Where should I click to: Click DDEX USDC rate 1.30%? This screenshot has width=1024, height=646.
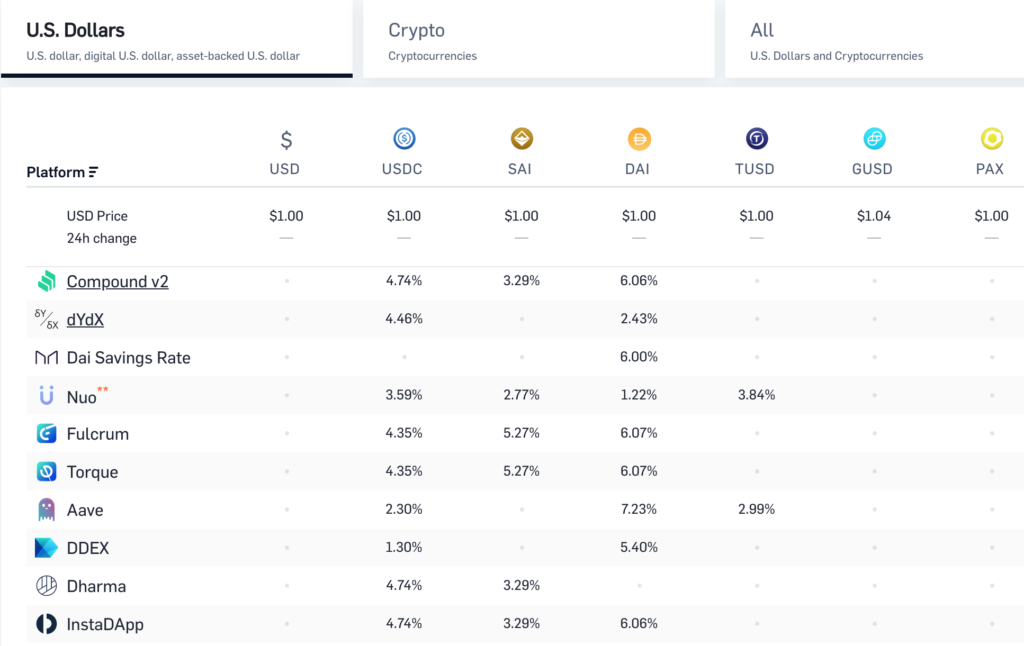tap(404, 547)
